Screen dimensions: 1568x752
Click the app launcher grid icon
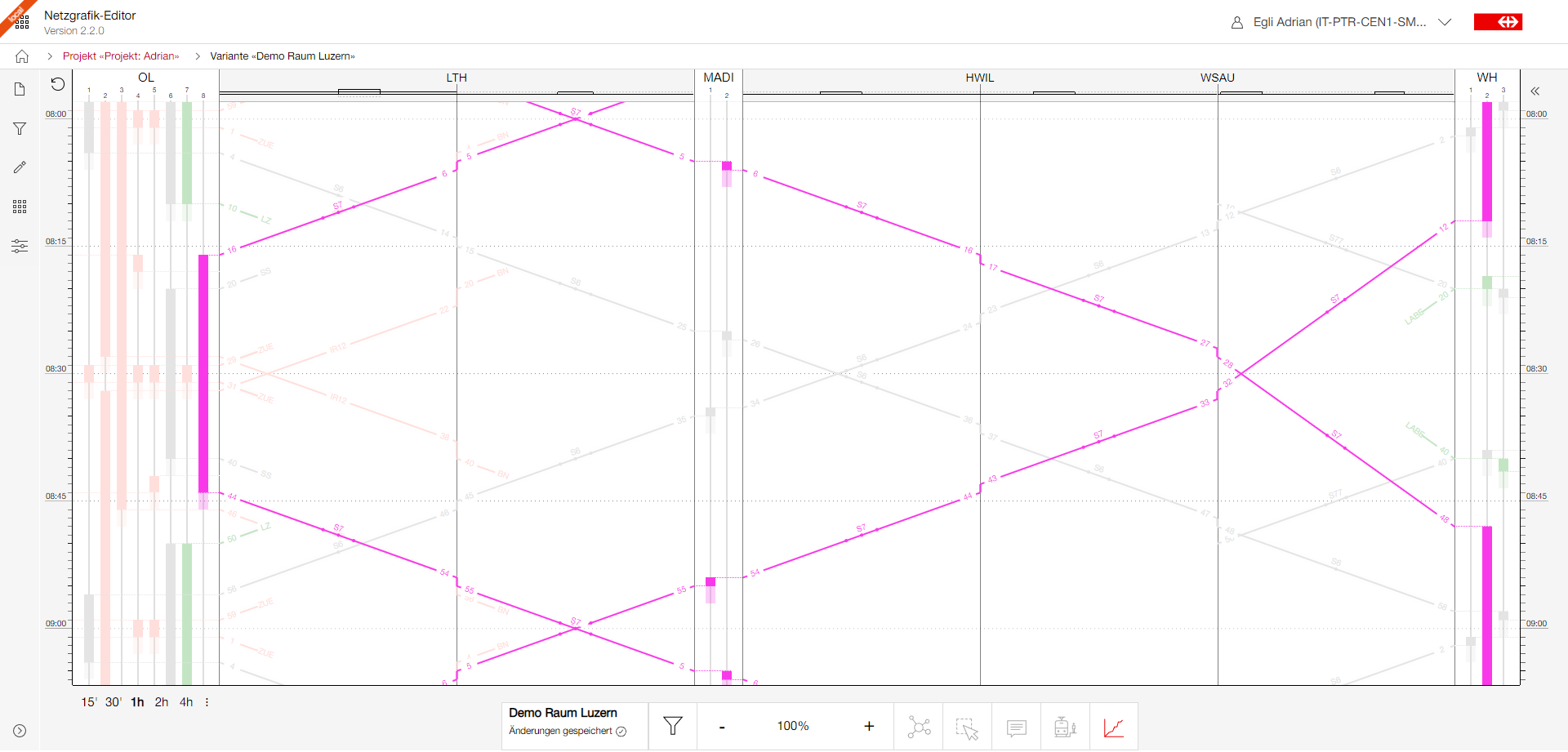tap(23, 22)
